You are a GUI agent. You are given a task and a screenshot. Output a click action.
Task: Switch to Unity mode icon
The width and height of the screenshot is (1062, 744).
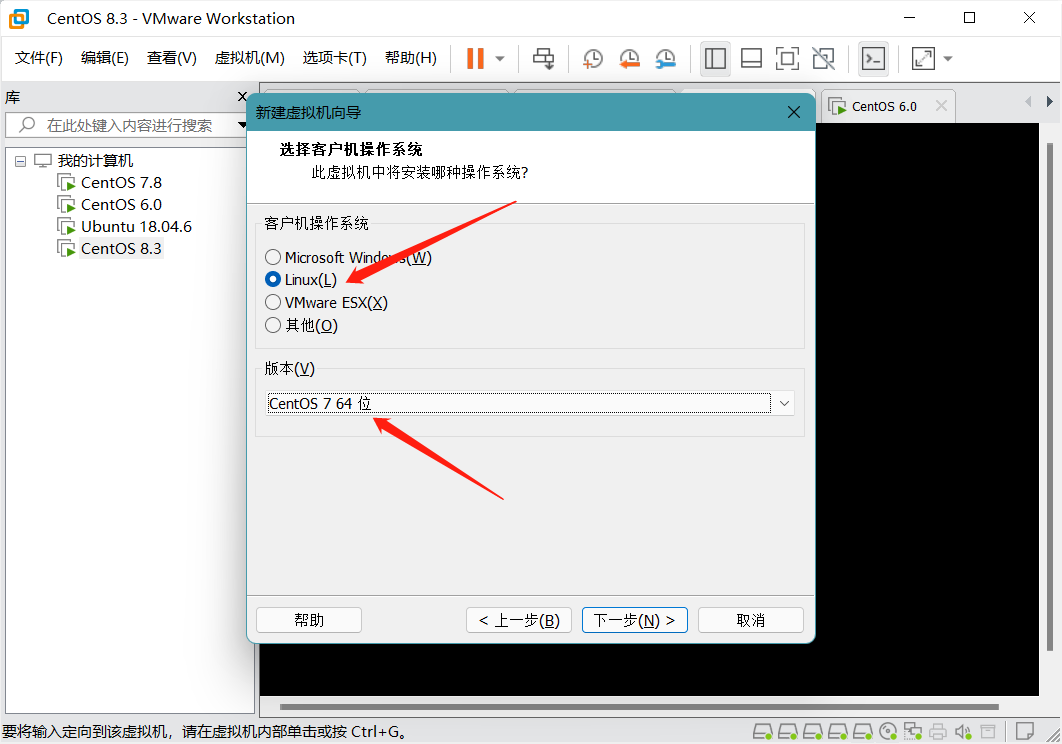click(x=824, y=58)
